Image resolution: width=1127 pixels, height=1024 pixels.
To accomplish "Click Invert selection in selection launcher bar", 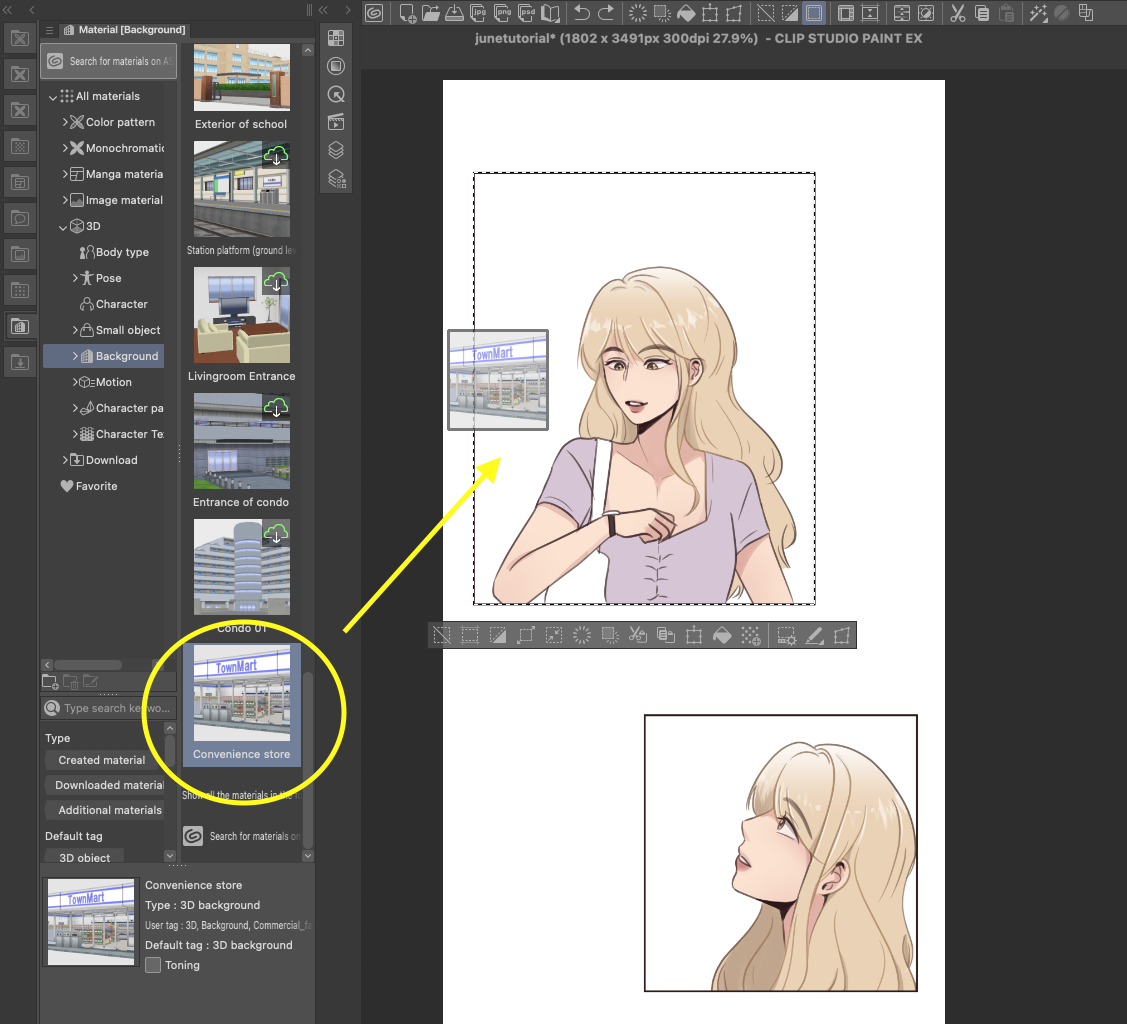I will coord(497,635).
